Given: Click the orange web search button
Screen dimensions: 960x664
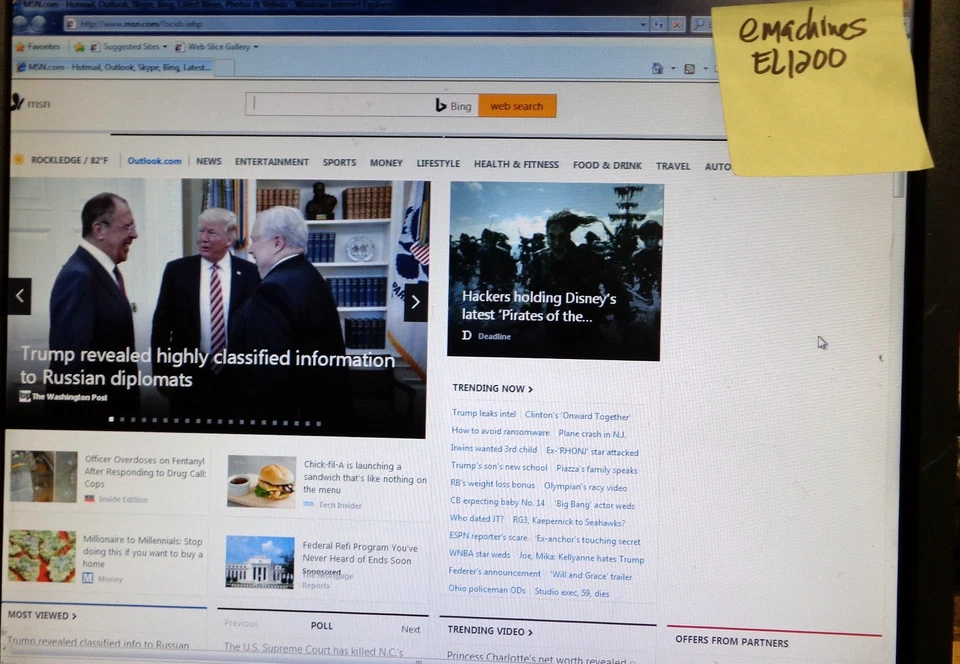Looking at the screenshot, I should pyautogui.click(x=517, y=106).
